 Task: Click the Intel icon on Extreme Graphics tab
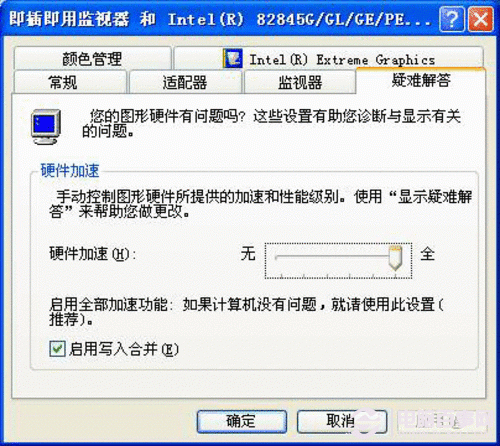[x=232, y=59]
